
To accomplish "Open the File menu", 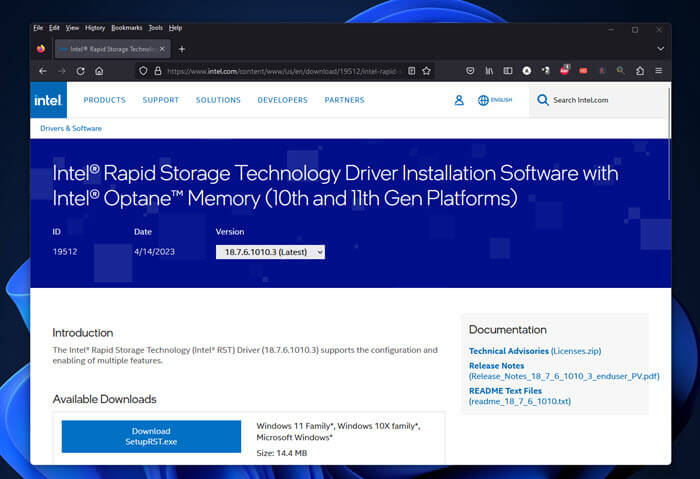I will pyautogui.click(x=38, y=28).
